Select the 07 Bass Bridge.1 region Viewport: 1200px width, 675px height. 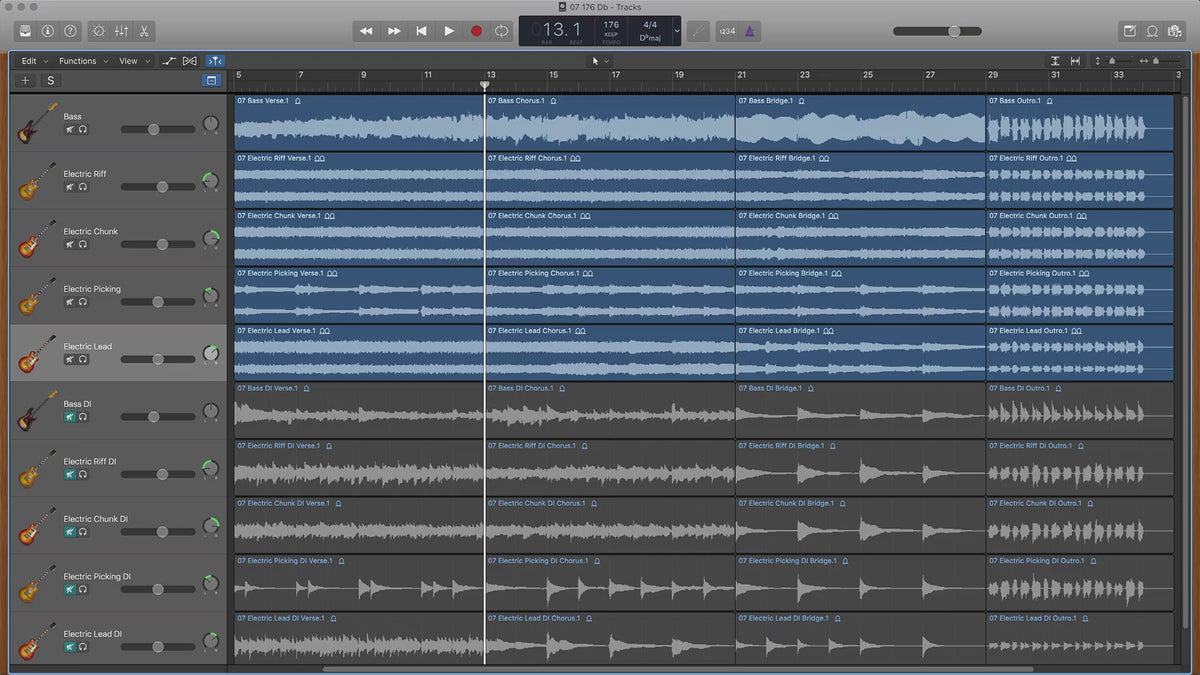[x=860, y=124]
